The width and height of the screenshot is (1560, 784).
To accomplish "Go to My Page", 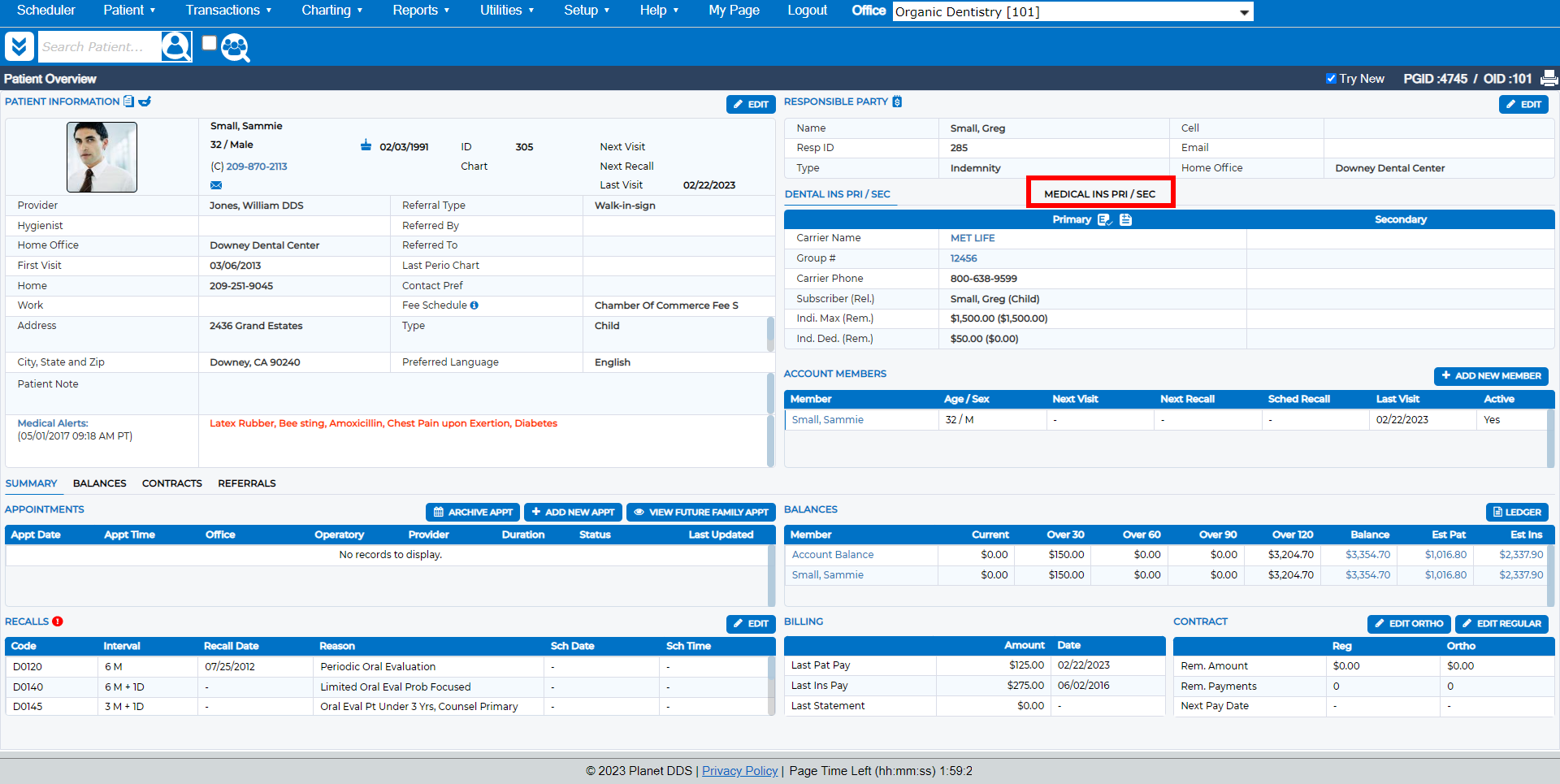I will (x=734, y=11).
